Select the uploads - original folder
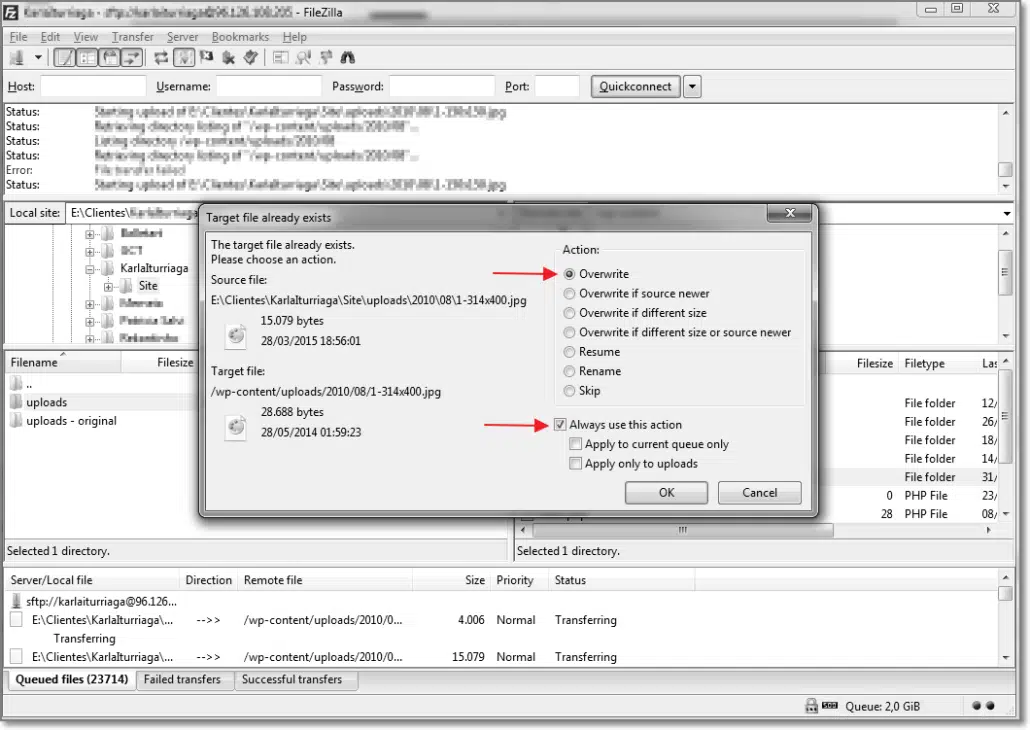 click(71, 421)
